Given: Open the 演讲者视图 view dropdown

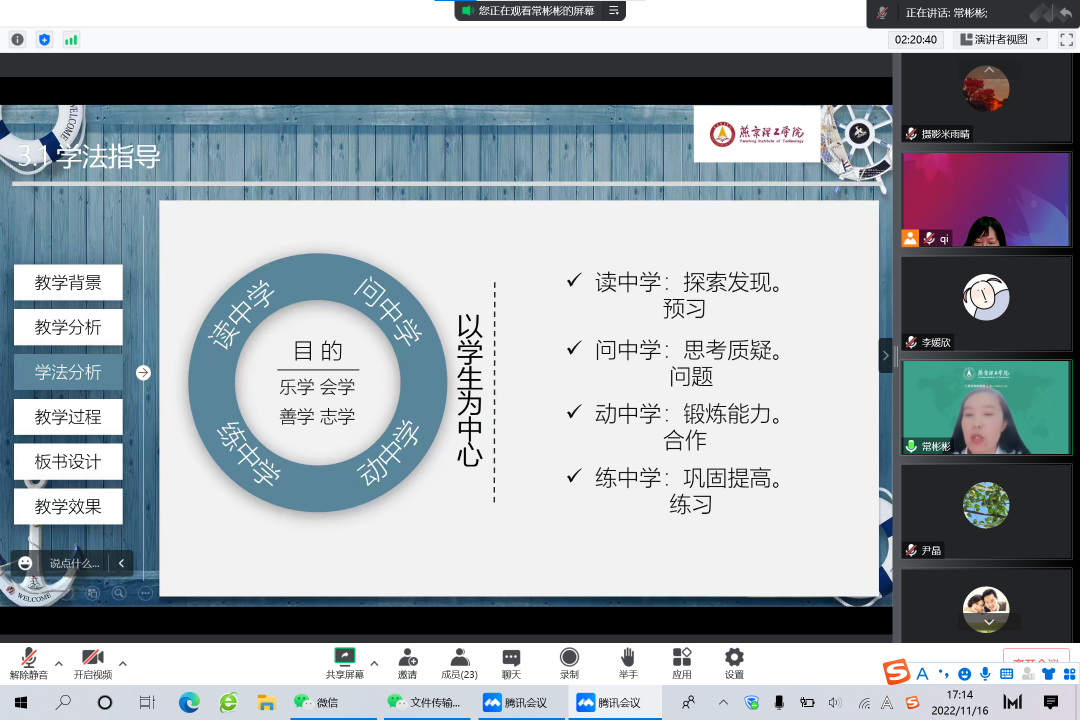Looking at the screenshot, I should click(1001, 40).
